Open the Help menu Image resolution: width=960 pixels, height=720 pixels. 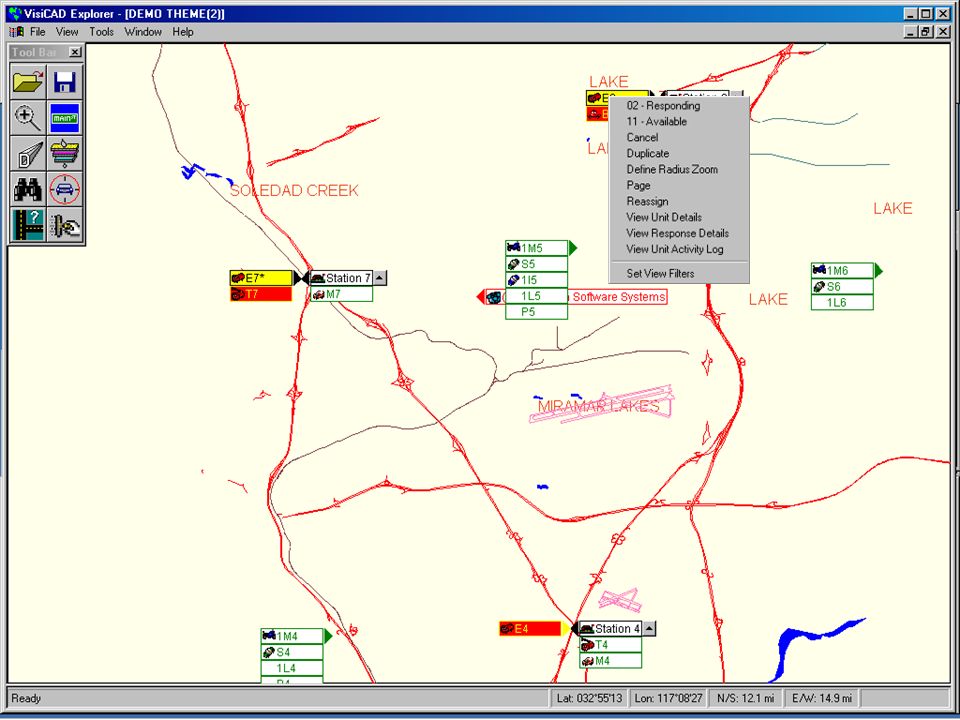[182, 32]
